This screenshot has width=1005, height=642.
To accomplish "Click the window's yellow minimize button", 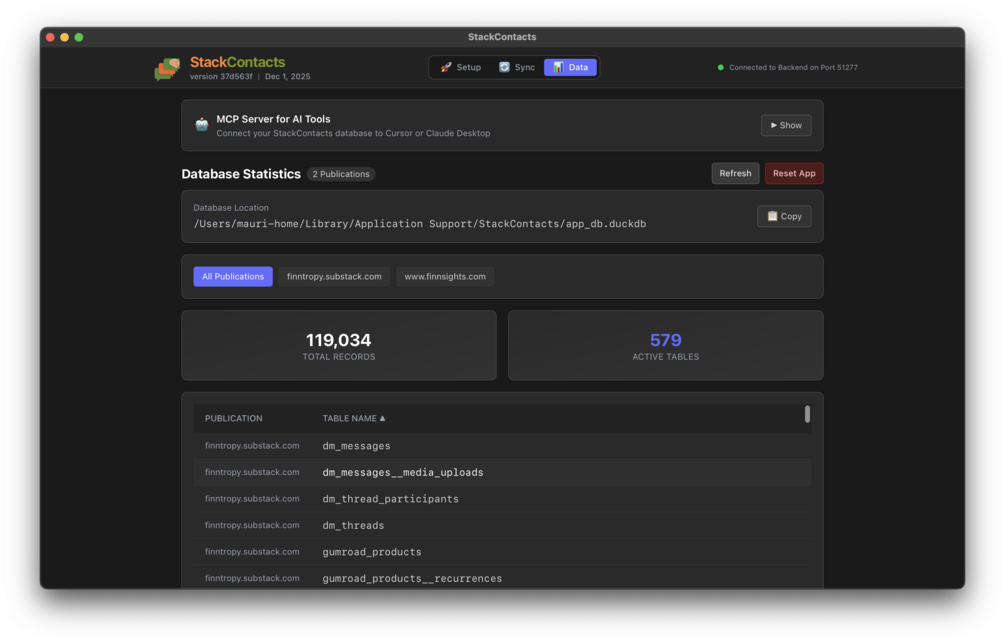I will pos(64,37).
